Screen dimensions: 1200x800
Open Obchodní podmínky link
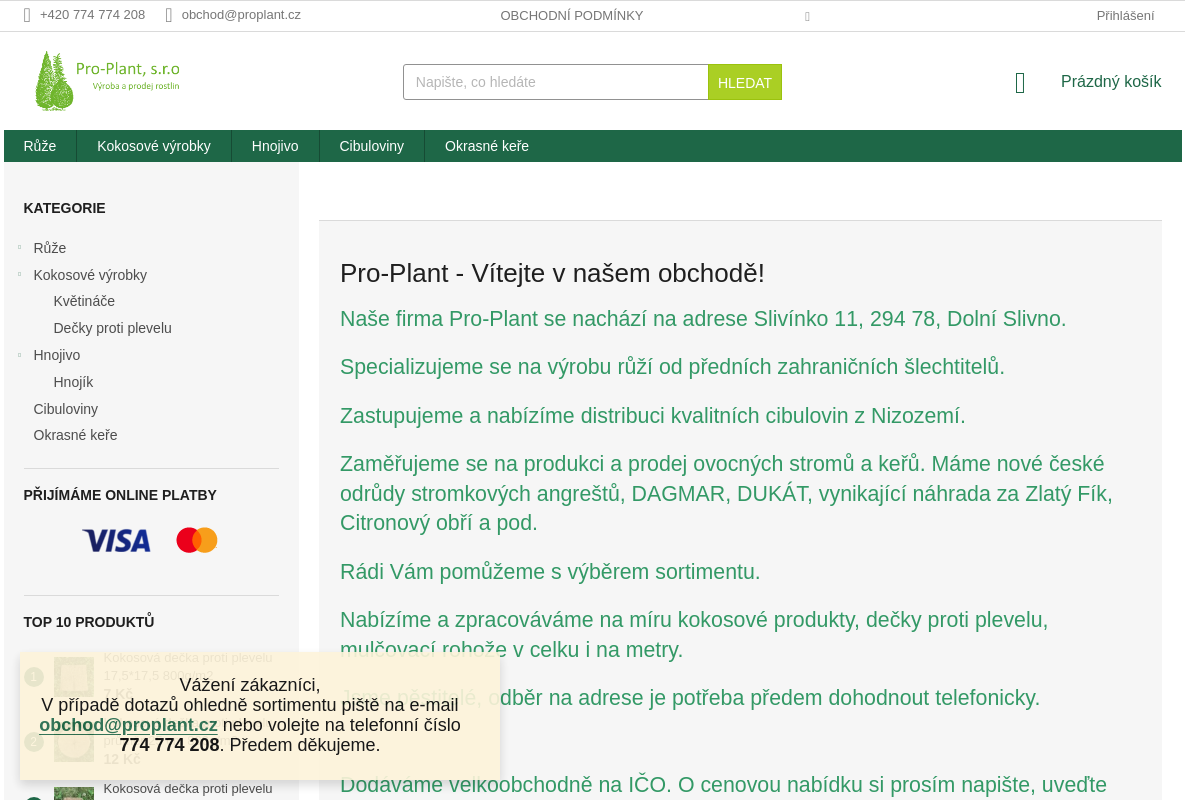pyautogui.click(x=572, y=15)
